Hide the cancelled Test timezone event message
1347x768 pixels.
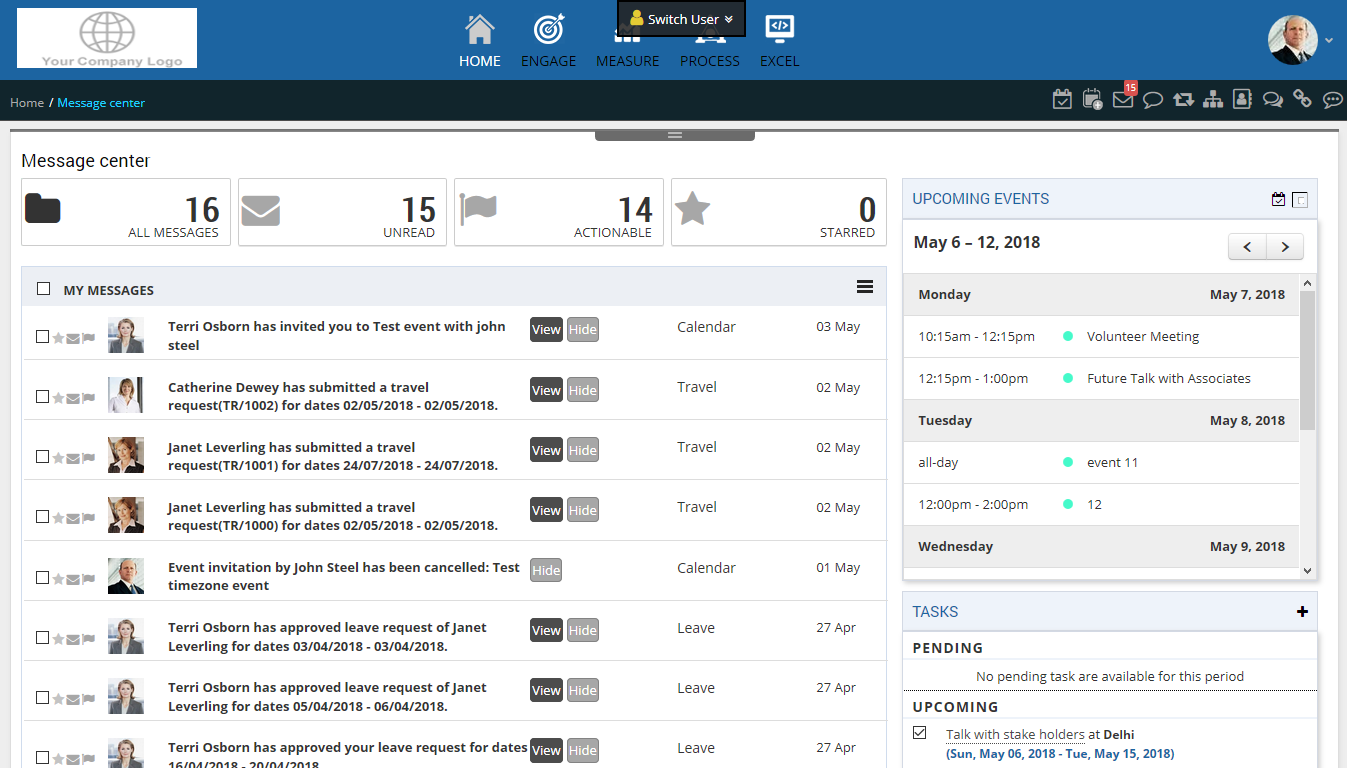(x=546, y=570)
